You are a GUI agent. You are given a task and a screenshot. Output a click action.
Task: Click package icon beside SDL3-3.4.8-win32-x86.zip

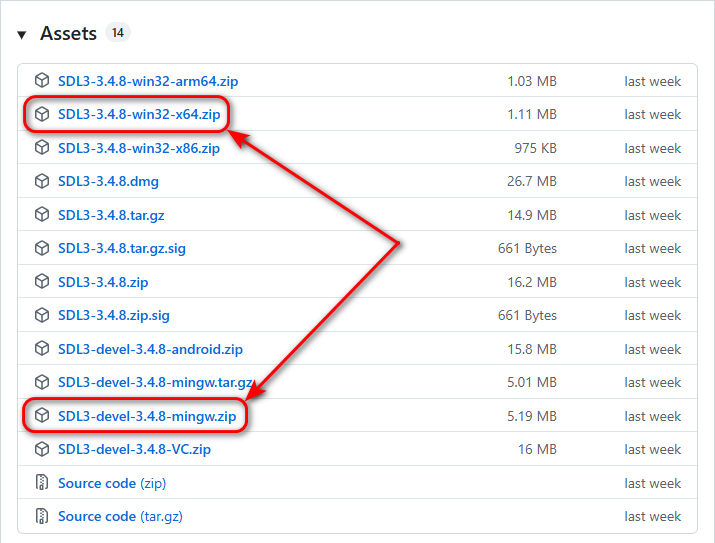coord(42,147)
